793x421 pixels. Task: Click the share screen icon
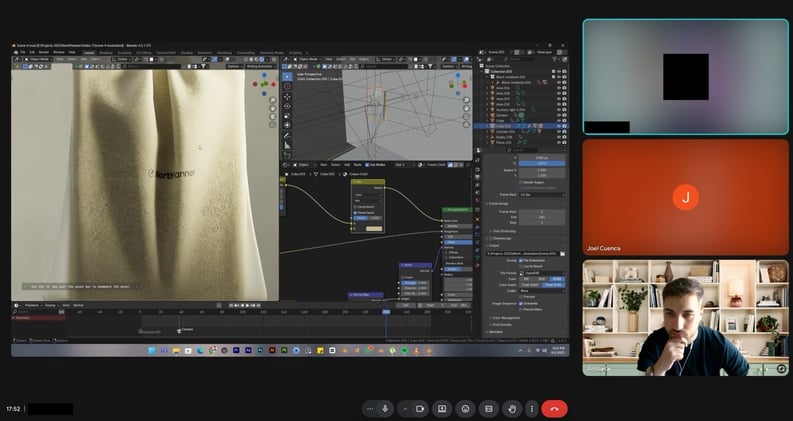(x=440, y=408)
